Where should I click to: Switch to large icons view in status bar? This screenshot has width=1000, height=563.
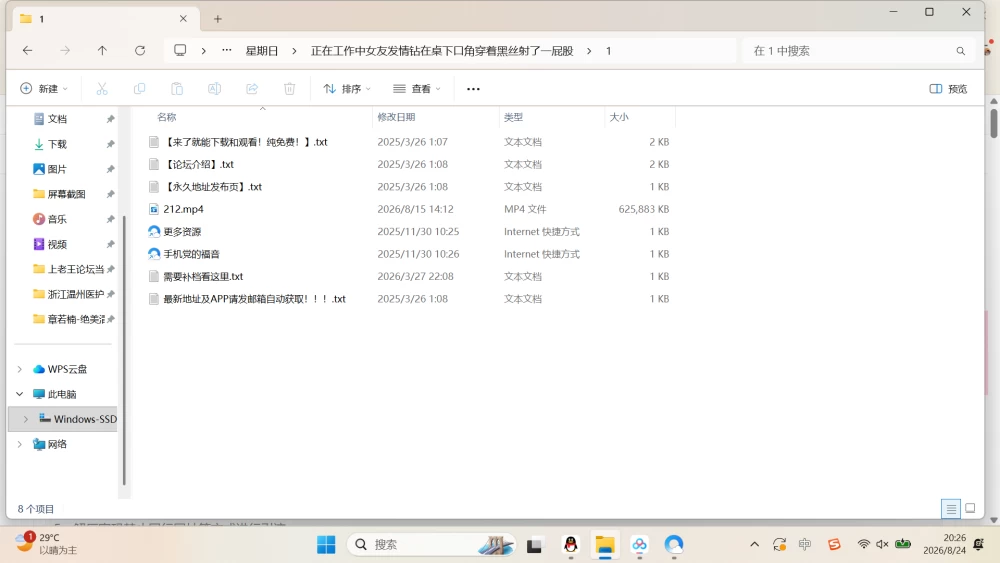[x=970, y=508]
